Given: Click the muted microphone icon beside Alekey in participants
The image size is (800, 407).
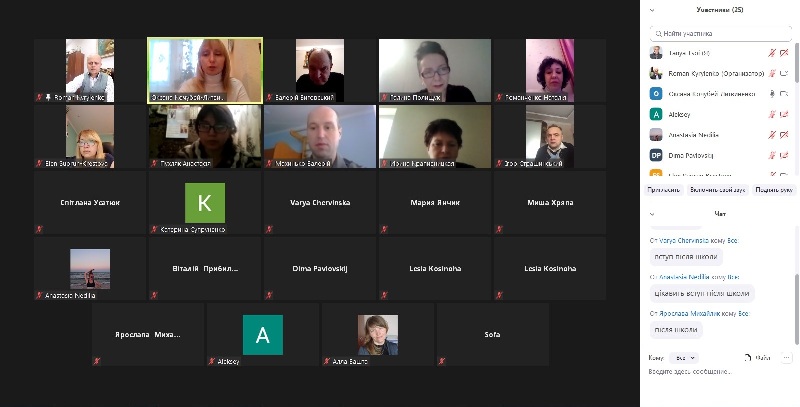Looking at the screenshot, I should pyautogui.click(x=772, y=115).
